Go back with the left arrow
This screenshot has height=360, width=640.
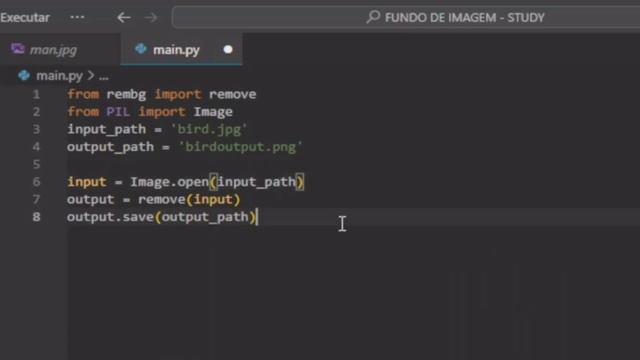point(124,18)
